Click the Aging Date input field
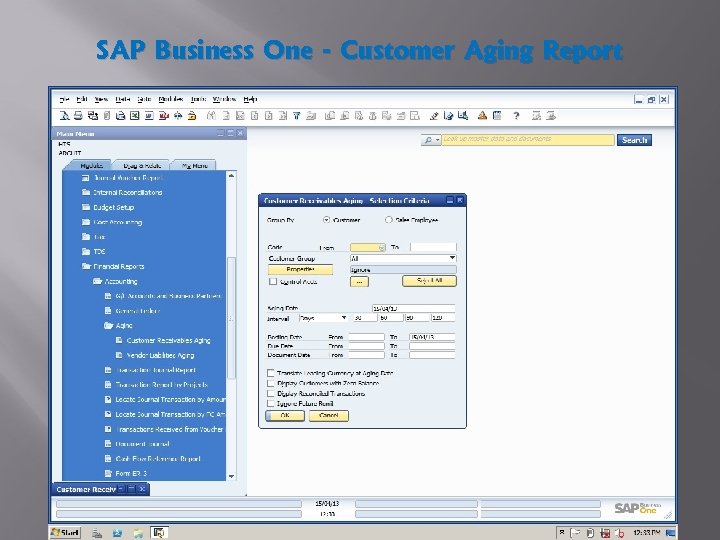This screenshot has width=720, height=540. [x=413, y=309]
